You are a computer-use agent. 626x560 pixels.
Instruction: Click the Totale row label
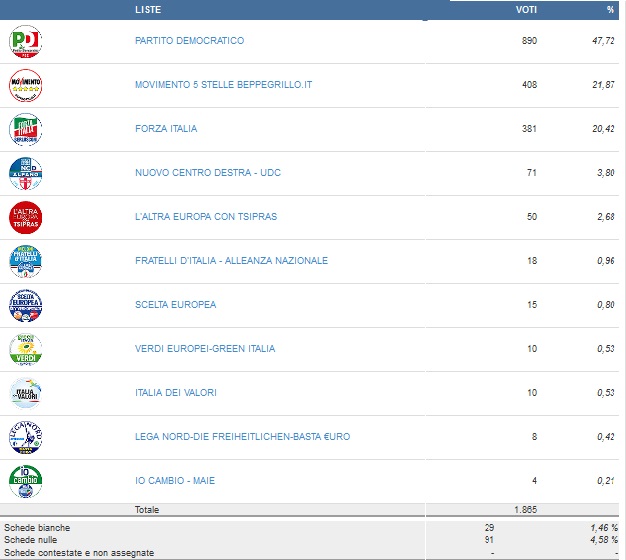coord(147,510)
